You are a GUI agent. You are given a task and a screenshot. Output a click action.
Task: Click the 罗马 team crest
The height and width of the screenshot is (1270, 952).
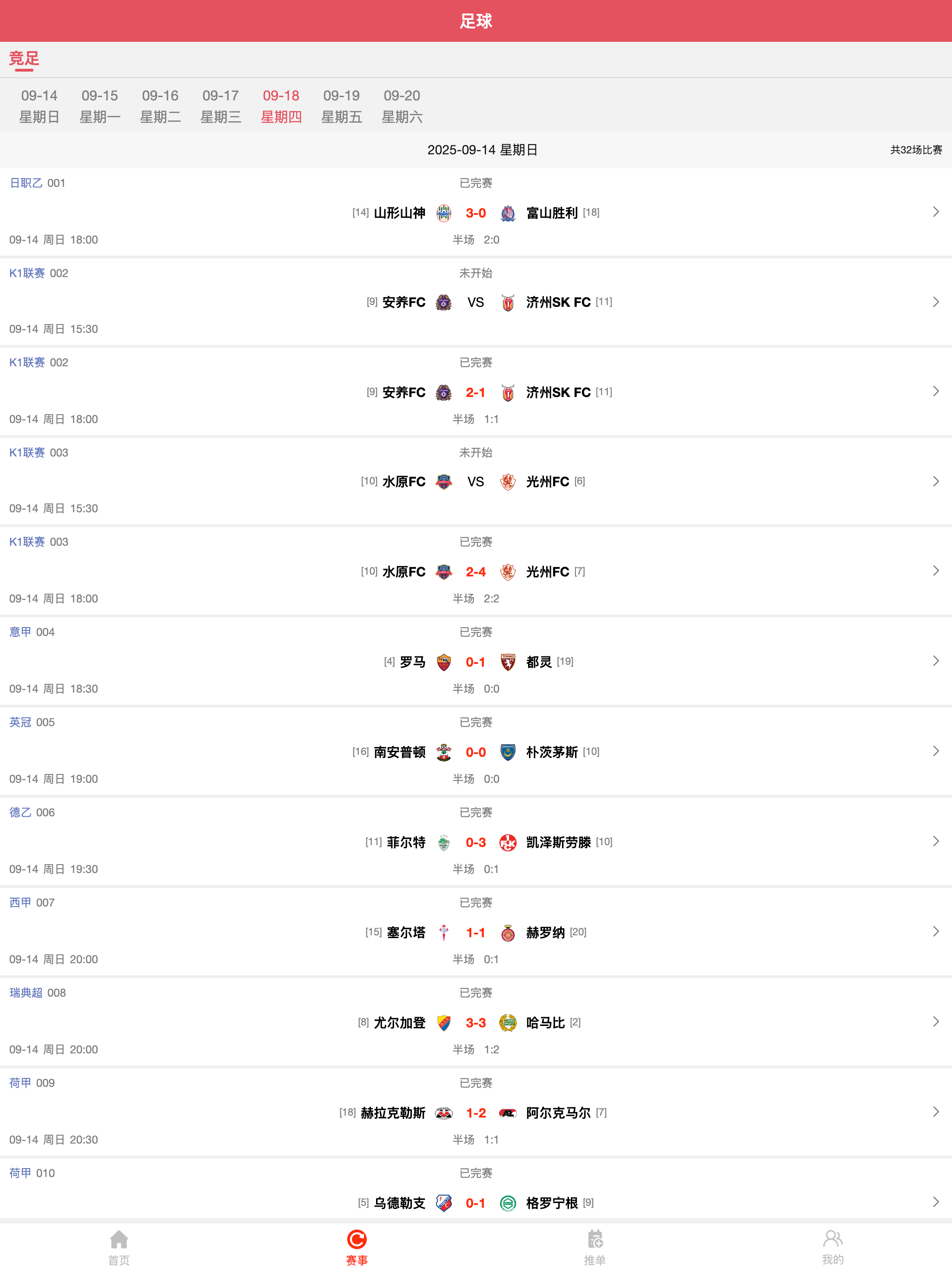(x=444, y=662)
